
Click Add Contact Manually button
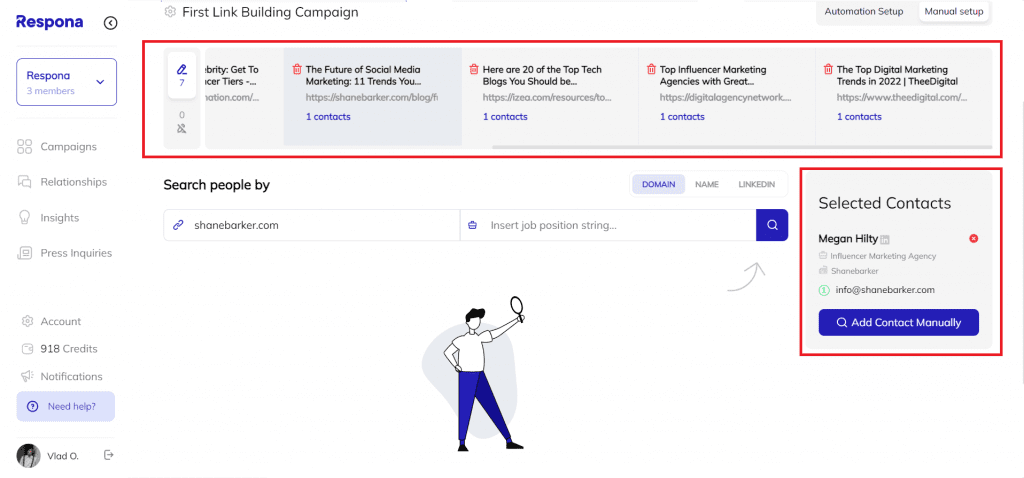[899, 323]
